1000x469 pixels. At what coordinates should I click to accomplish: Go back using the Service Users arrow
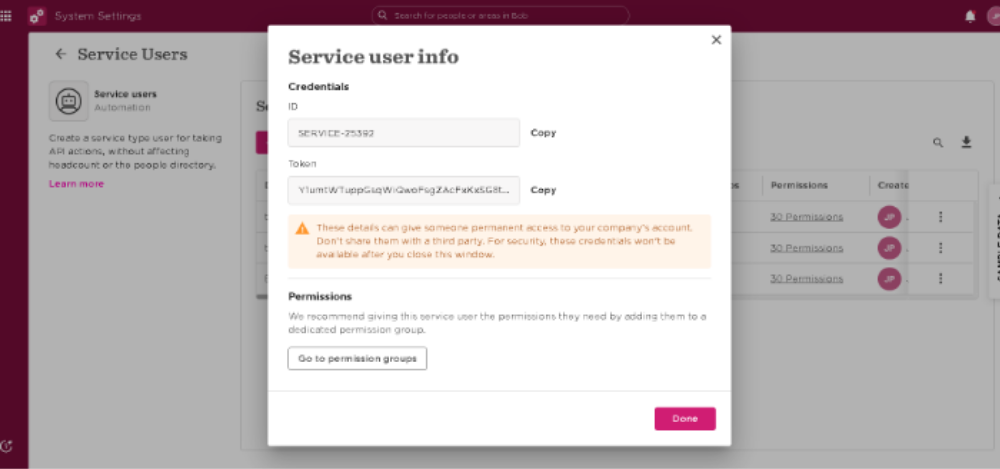click(61, 54)
